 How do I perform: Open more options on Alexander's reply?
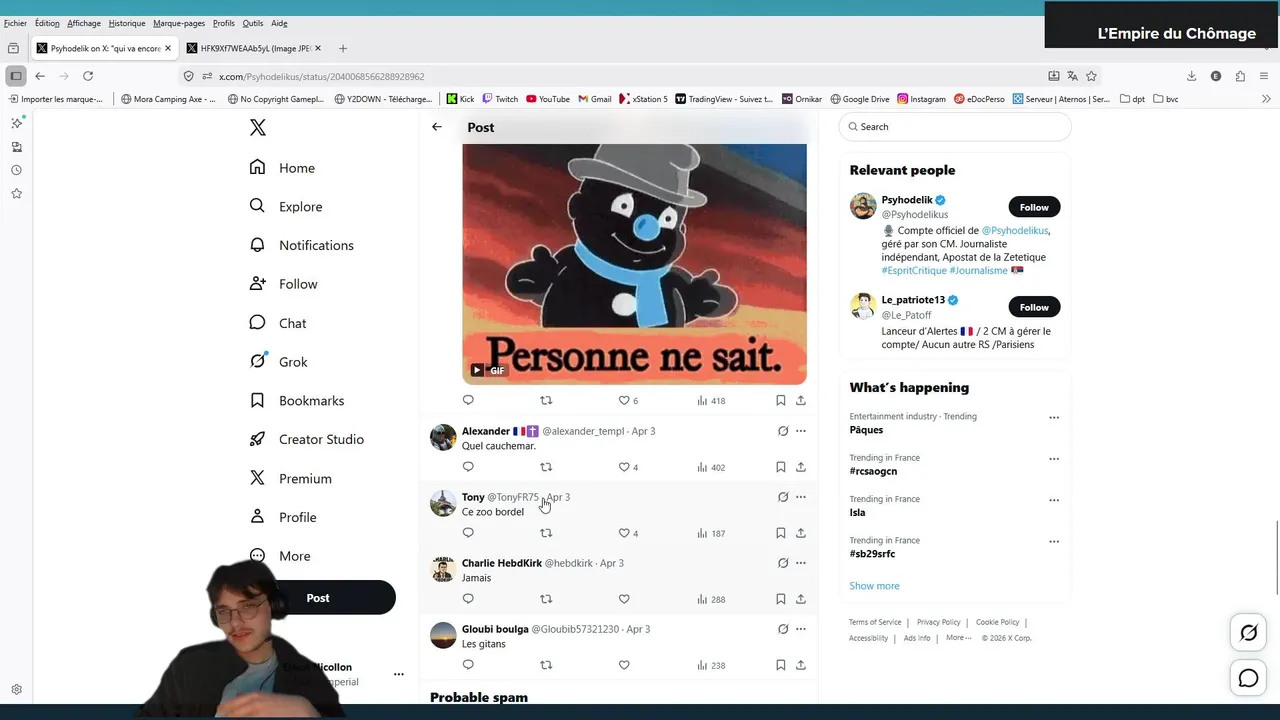coord(801,431)
